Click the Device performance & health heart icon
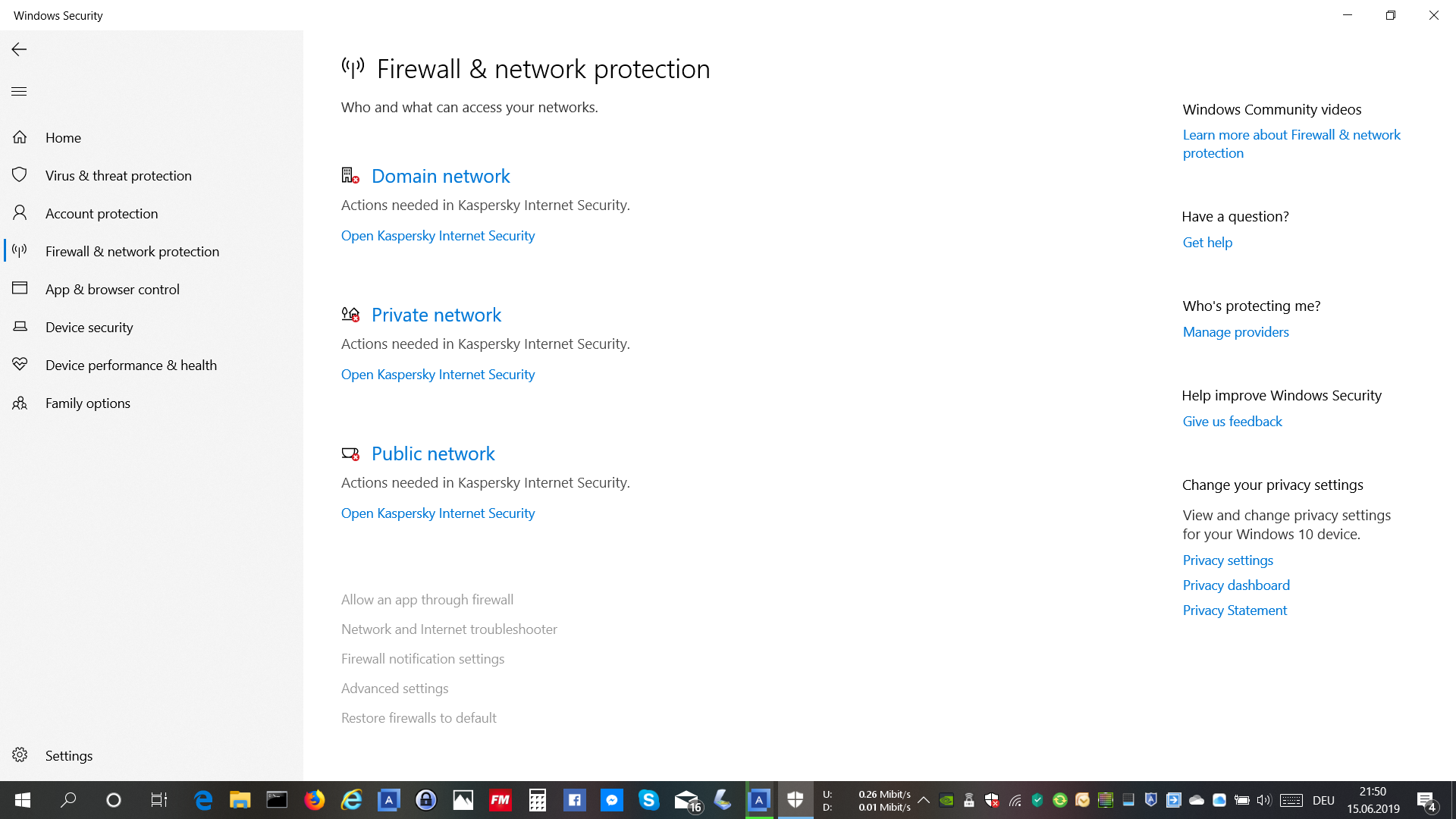 20,365
